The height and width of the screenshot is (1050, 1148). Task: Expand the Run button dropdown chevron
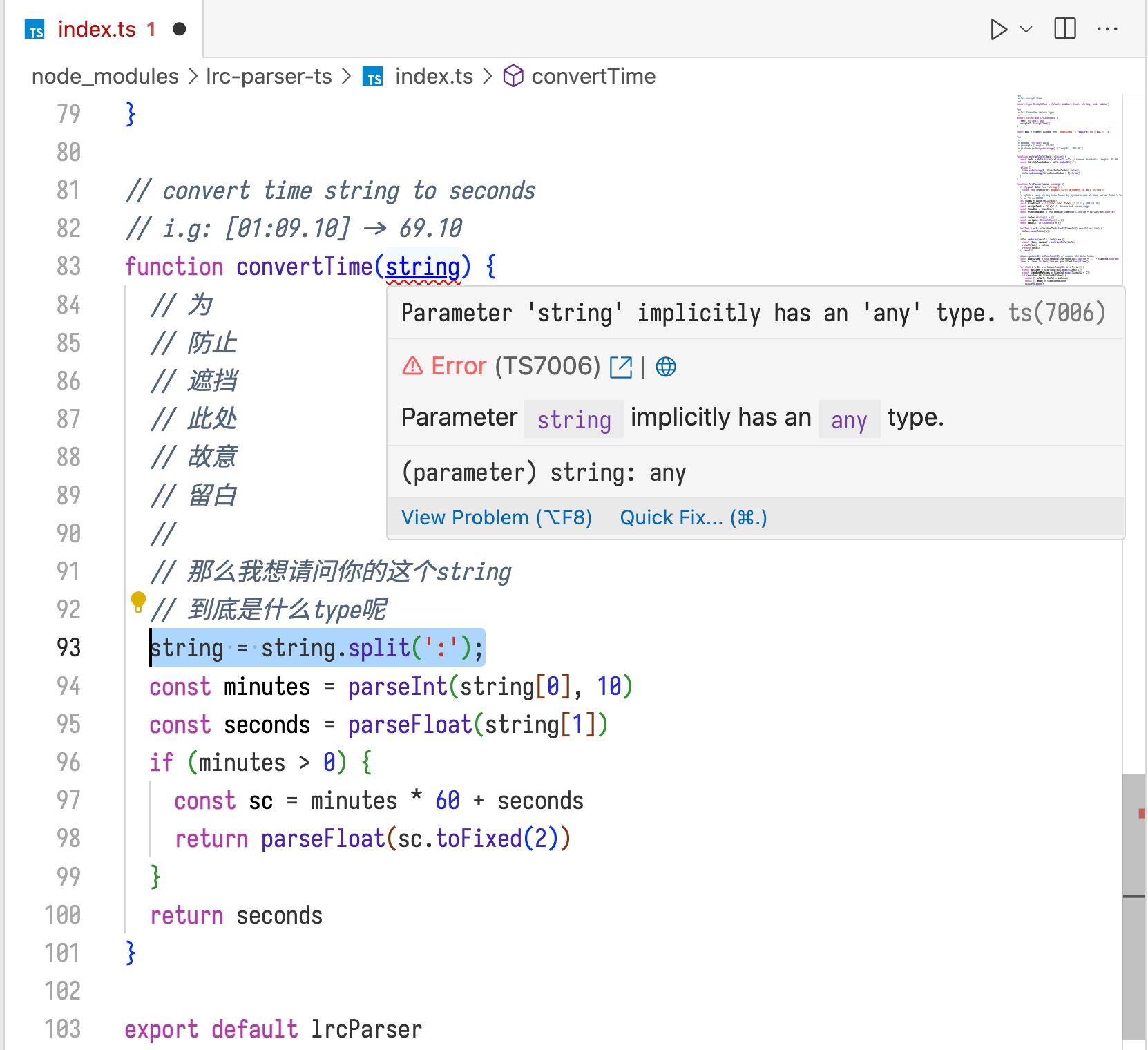[1025, 29]
